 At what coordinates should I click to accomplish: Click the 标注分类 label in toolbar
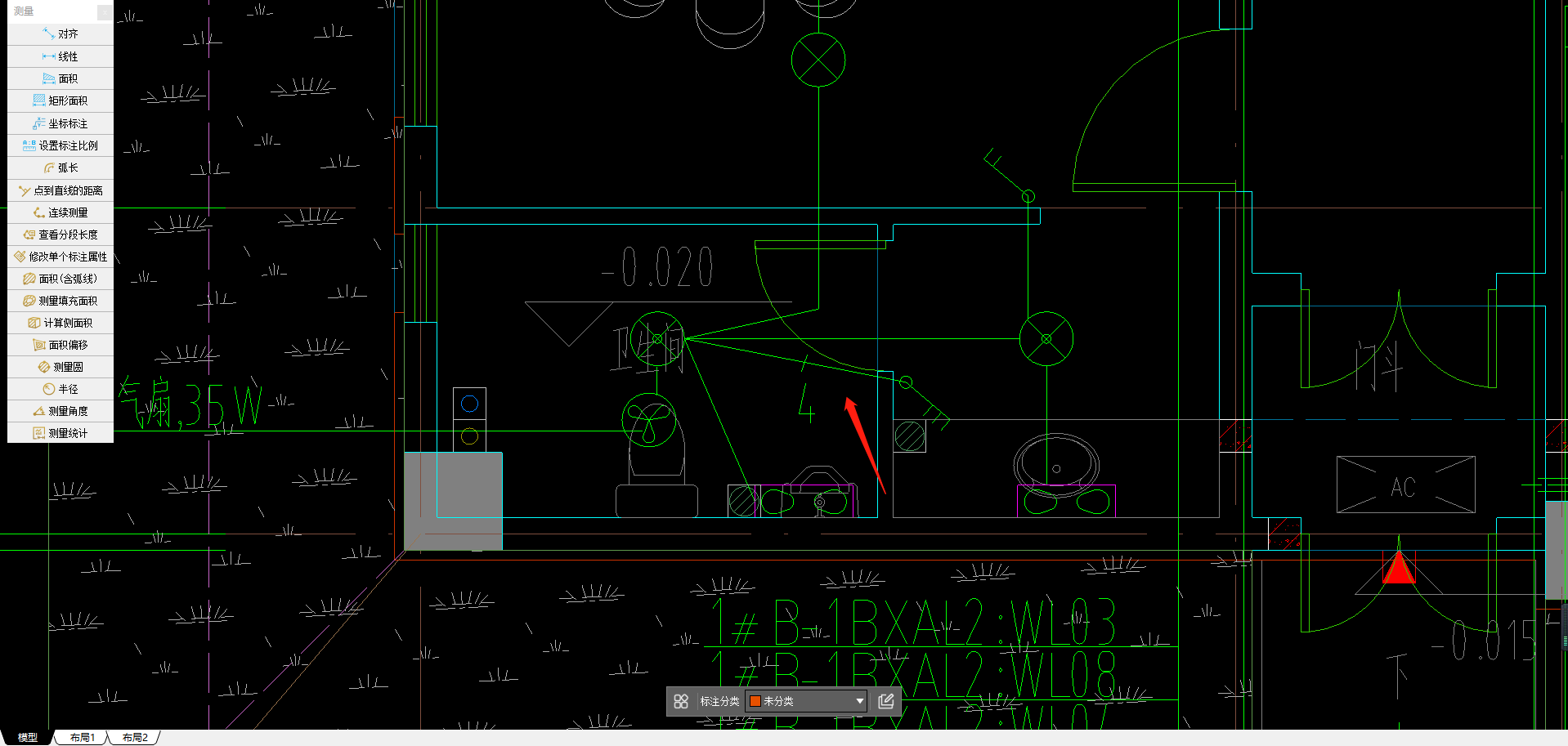[x=719, y=701]
